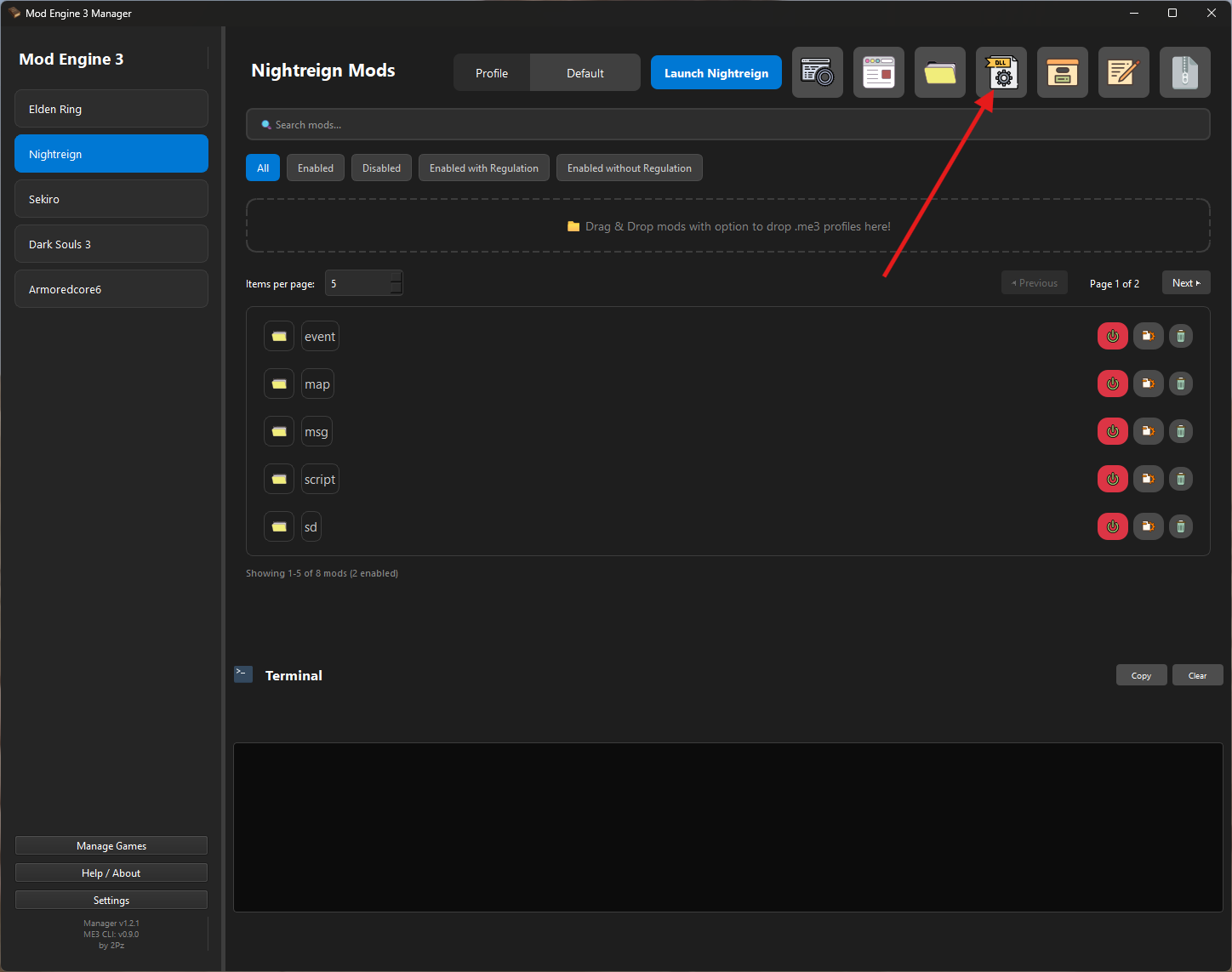Switch to Elden Ring in sidebar
Viewport: 1232px width, 972px height.
[x=111, y=109]
